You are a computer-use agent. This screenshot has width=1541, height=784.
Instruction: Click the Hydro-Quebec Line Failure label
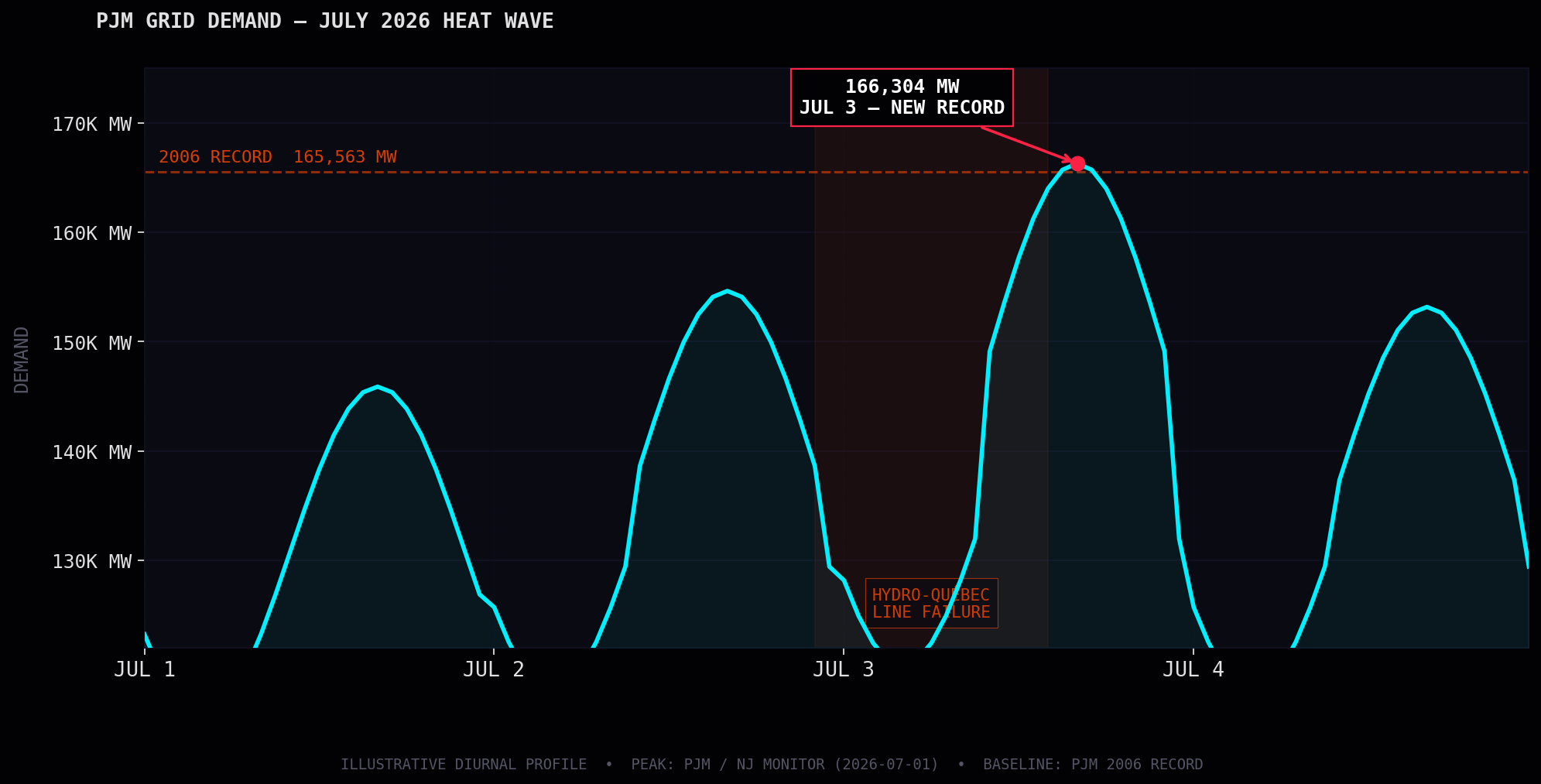931,604
